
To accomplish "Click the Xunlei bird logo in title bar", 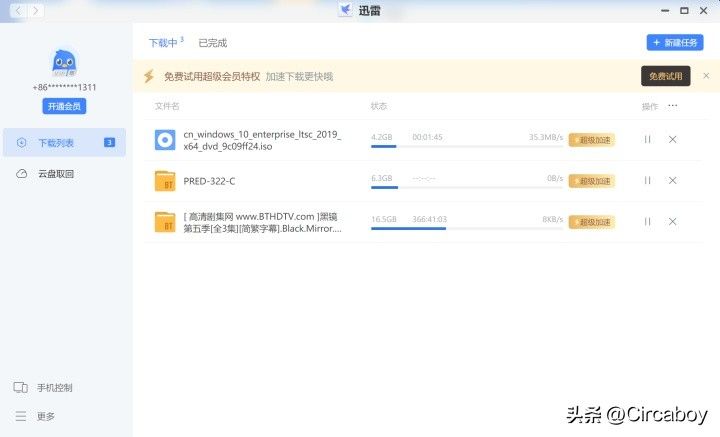I will click(346, 10).
